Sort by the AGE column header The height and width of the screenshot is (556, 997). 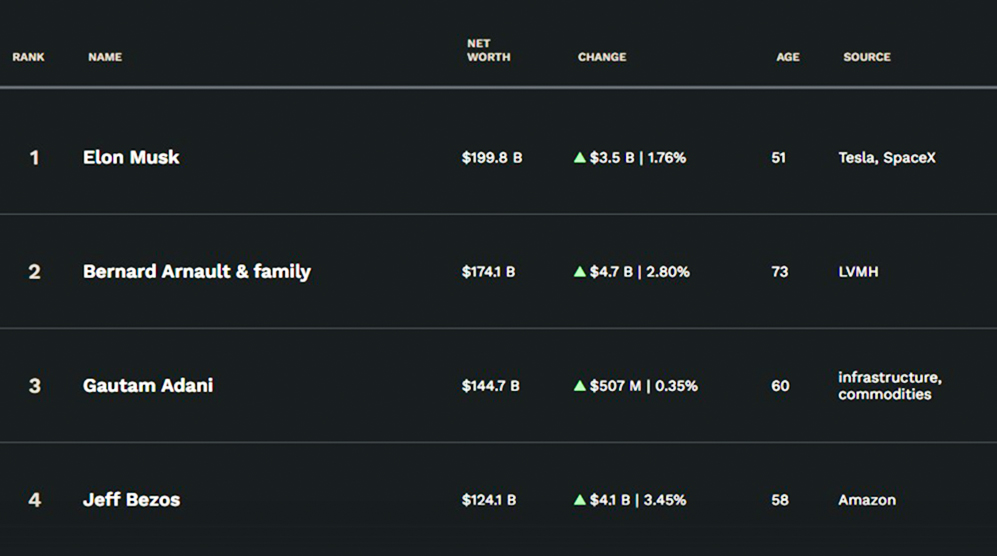788,57
